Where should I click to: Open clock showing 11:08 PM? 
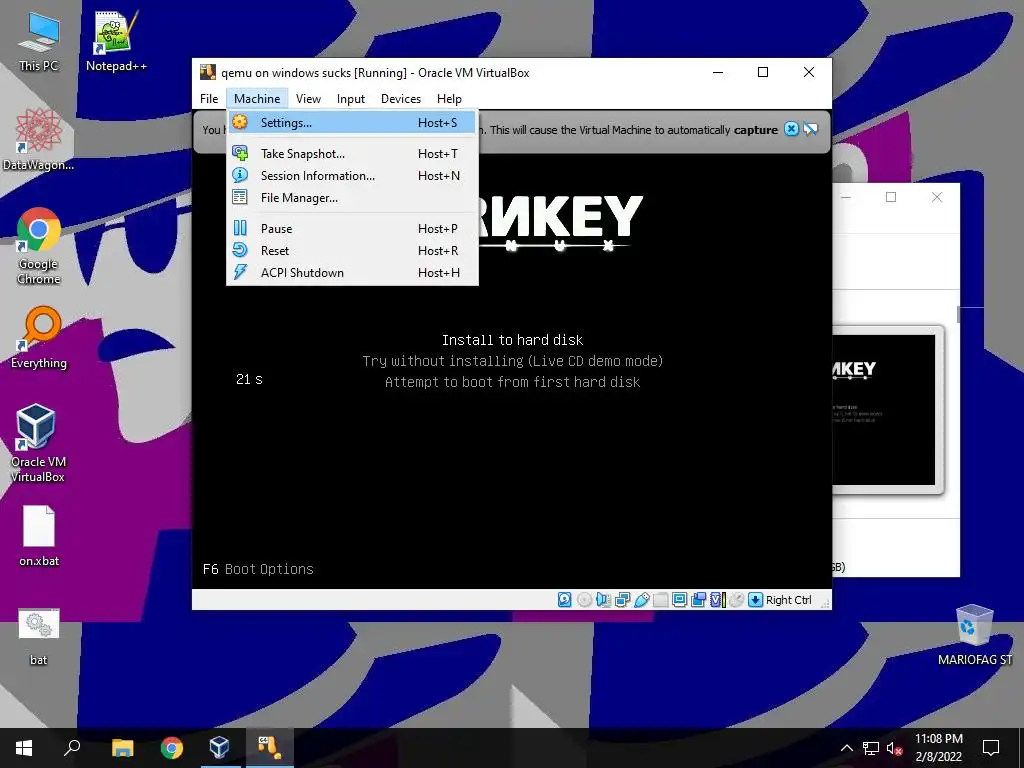938,748
